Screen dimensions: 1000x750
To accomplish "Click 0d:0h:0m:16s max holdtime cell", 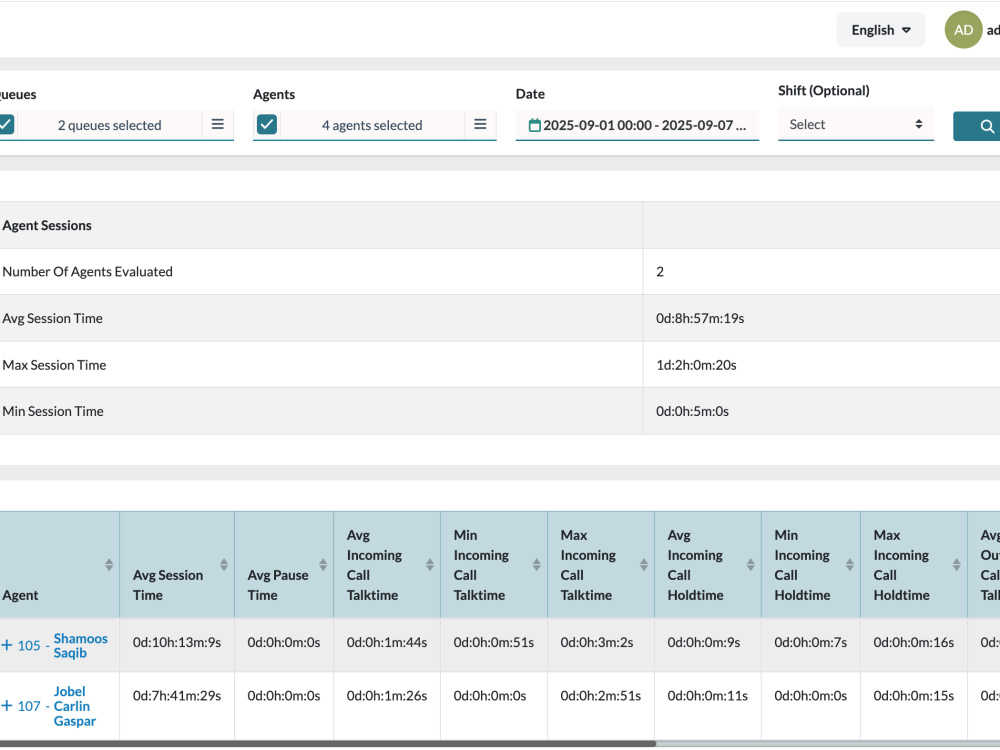I will pos(913,642).
